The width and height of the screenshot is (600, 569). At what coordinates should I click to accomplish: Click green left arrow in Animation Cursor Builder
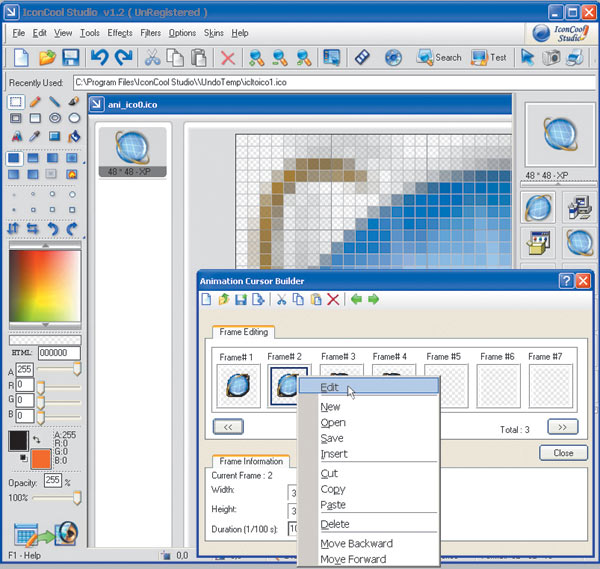[356, 299]
